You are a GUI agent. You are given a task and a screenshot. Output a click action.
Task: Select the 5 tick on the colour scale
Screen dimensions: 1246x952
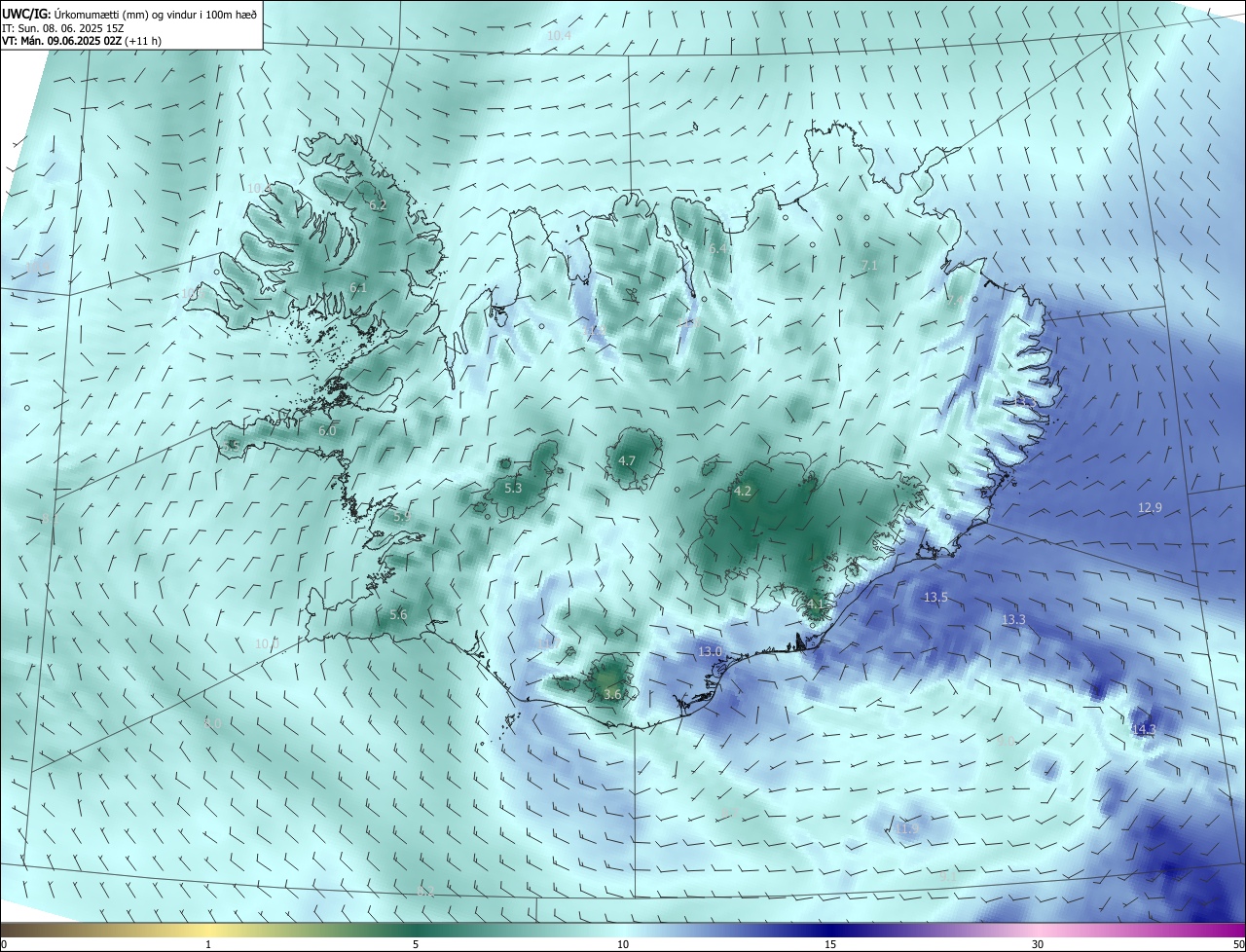[416, 944]
